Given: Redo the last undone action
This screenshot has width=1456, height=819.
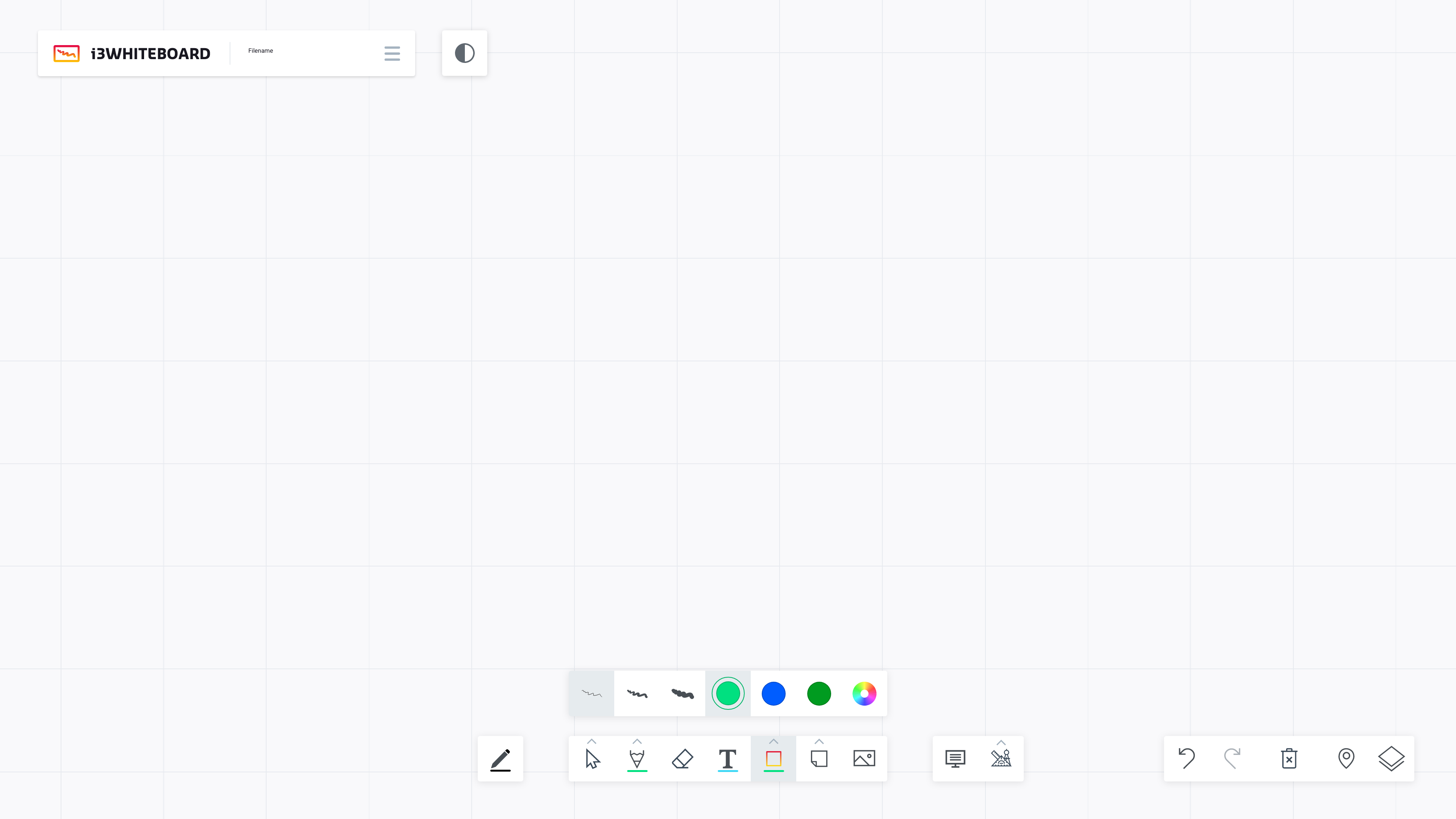Looking at the screenshot, I should pyautogui.click(x=1232, y=758).
